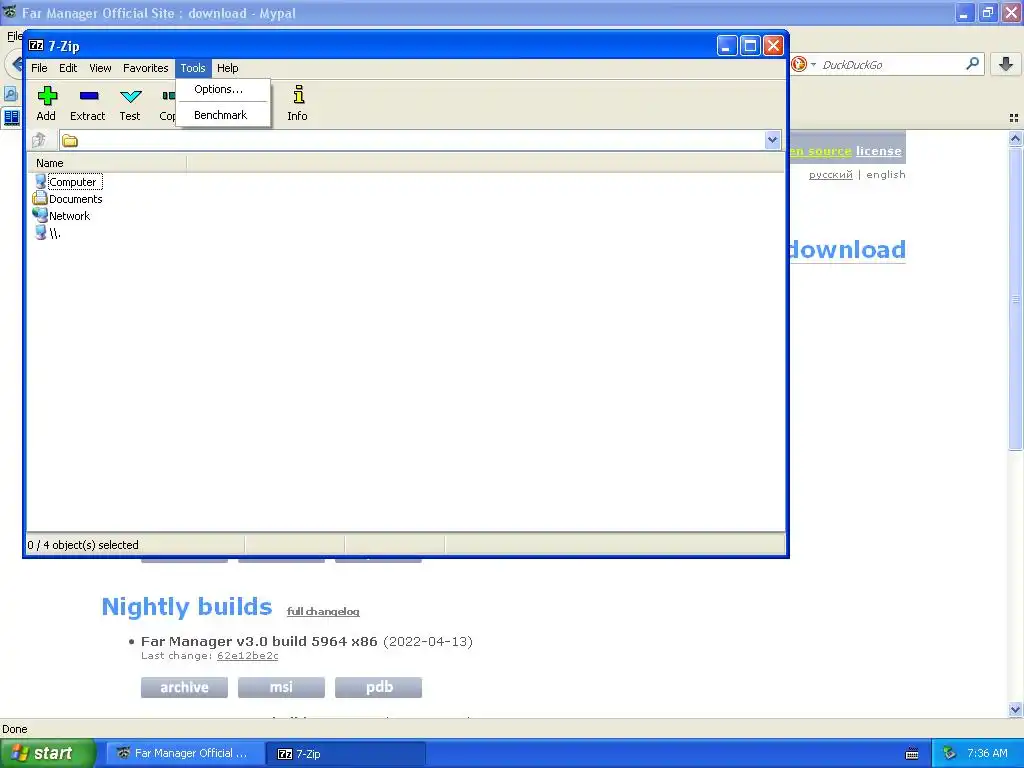Click the Windows start button
The height and width of the screenshot is (768, 1024).
(x=48, y=754)
